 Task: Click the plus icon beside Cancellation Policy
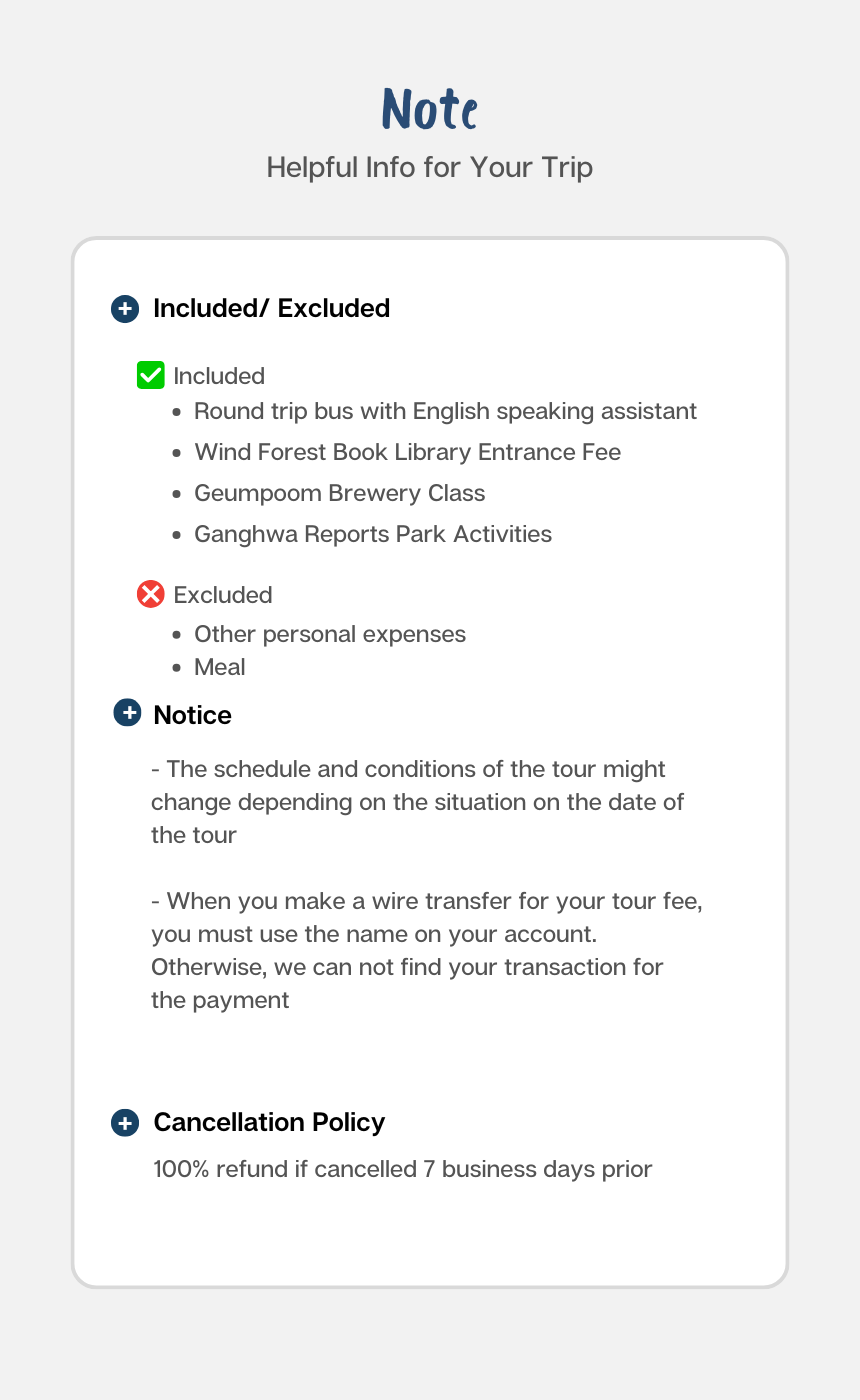click(124, 1122)
